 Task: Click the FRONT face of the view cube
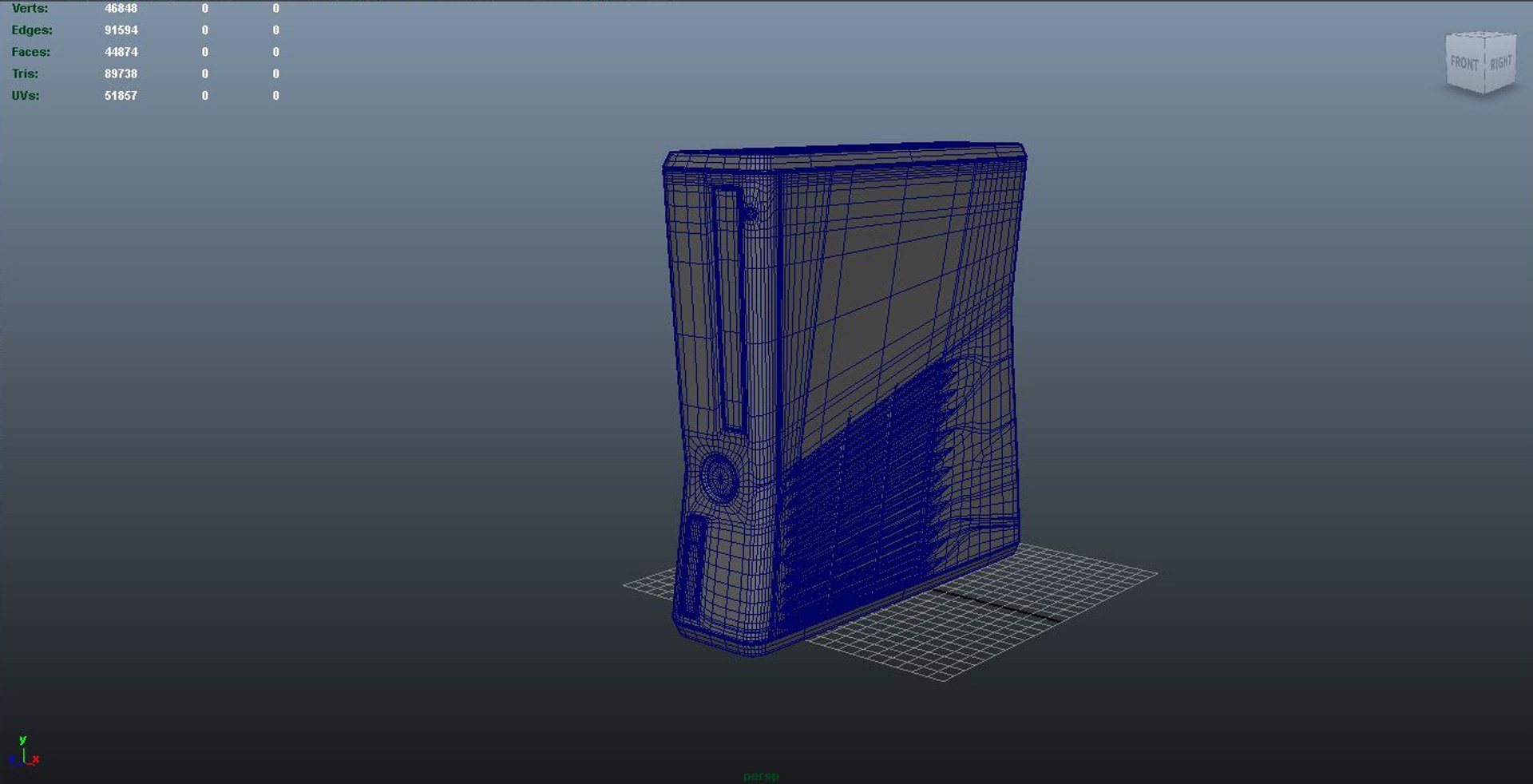click(1464, 64)
